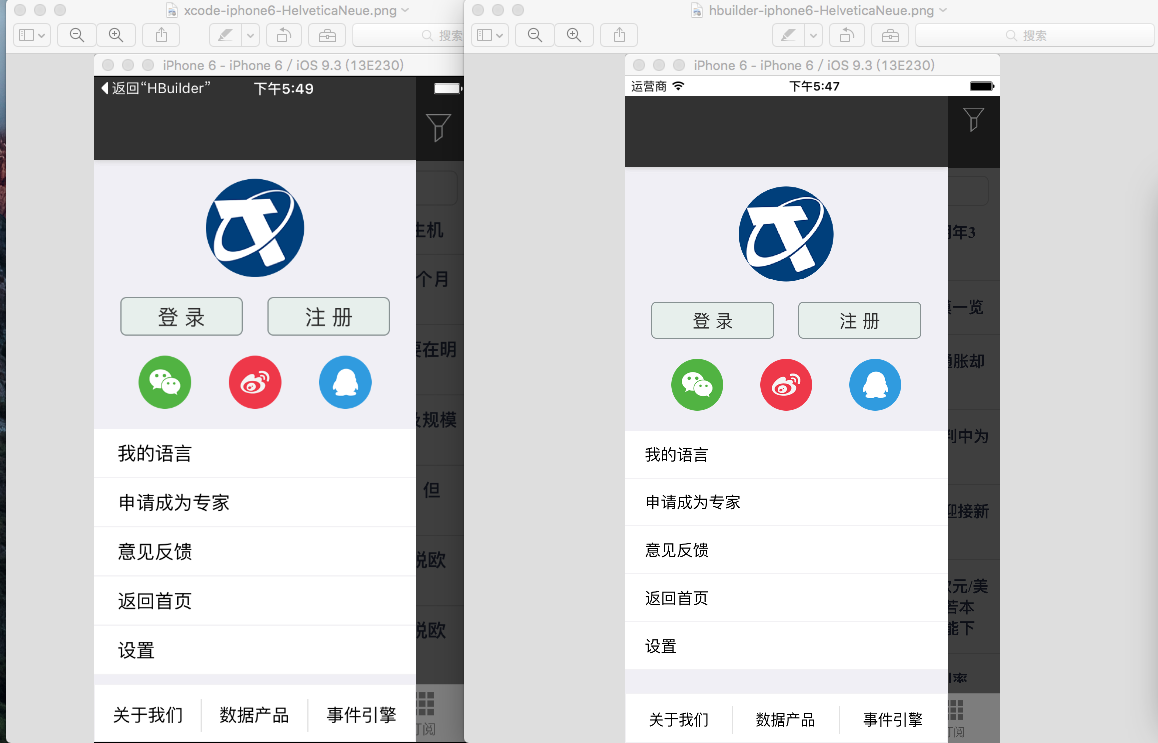Click rotate button in hbuilder-iphone6 Preview window

846,35
